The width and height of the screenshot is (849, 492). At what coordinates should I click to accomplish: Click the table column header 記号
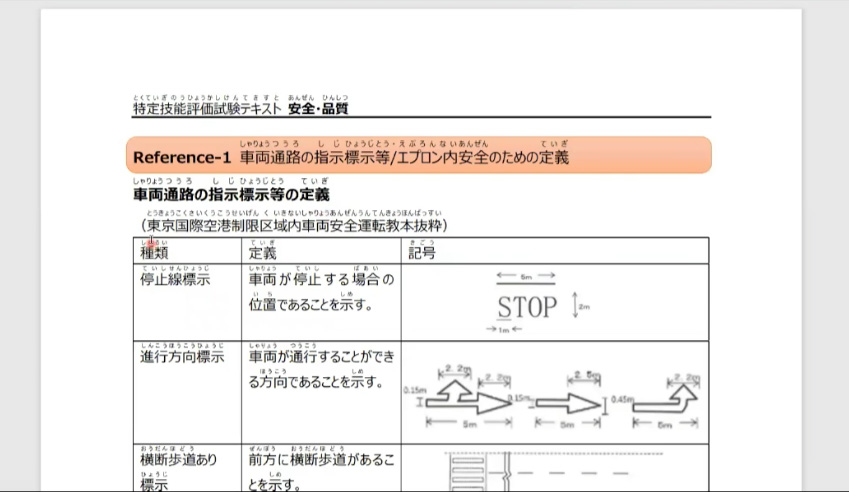422,253
